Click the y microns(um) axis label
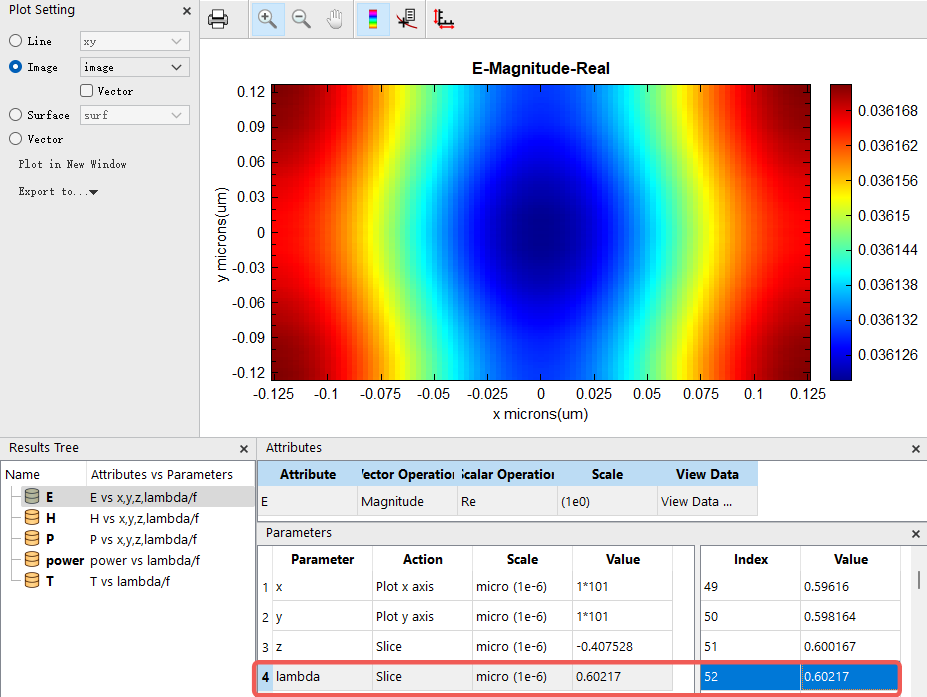Screen dimensions: 927x697 [222, 235]
